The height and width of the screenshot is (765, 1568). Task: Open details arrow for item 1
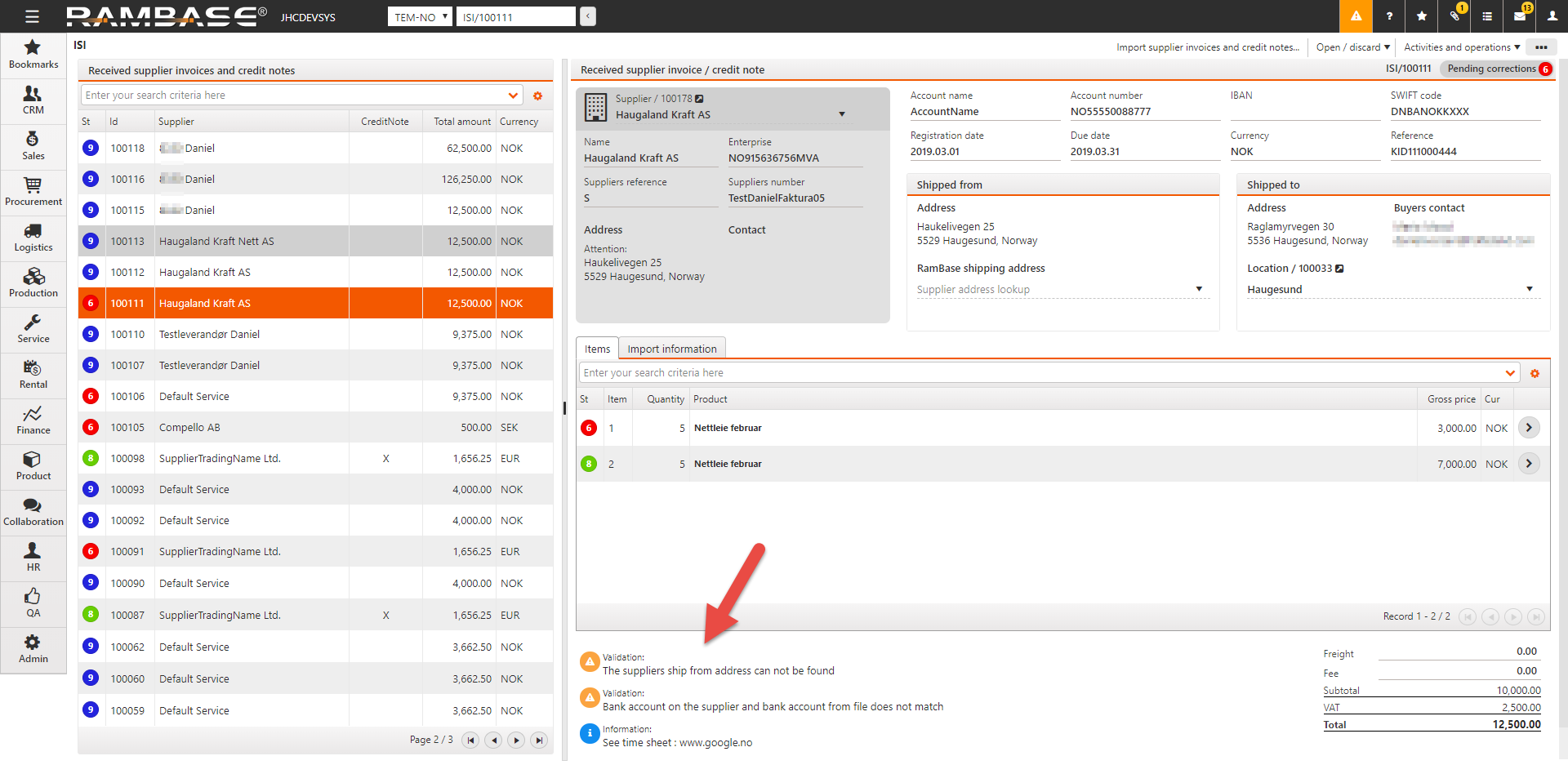[1528, 428]
